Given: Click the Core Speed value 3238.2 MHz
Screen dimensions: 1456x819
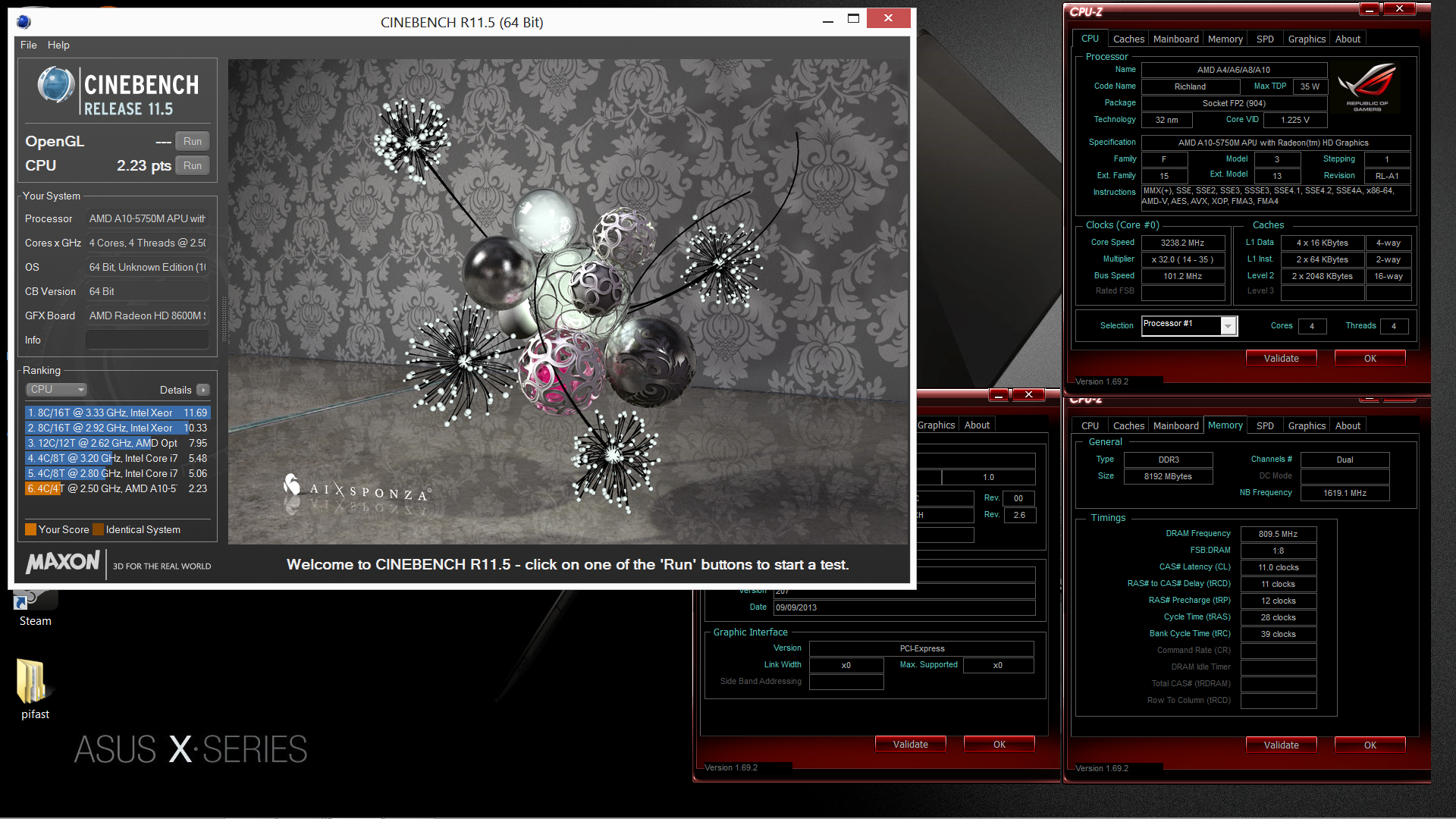Looking at the screenshot, I should click(x=1182, y=243).
